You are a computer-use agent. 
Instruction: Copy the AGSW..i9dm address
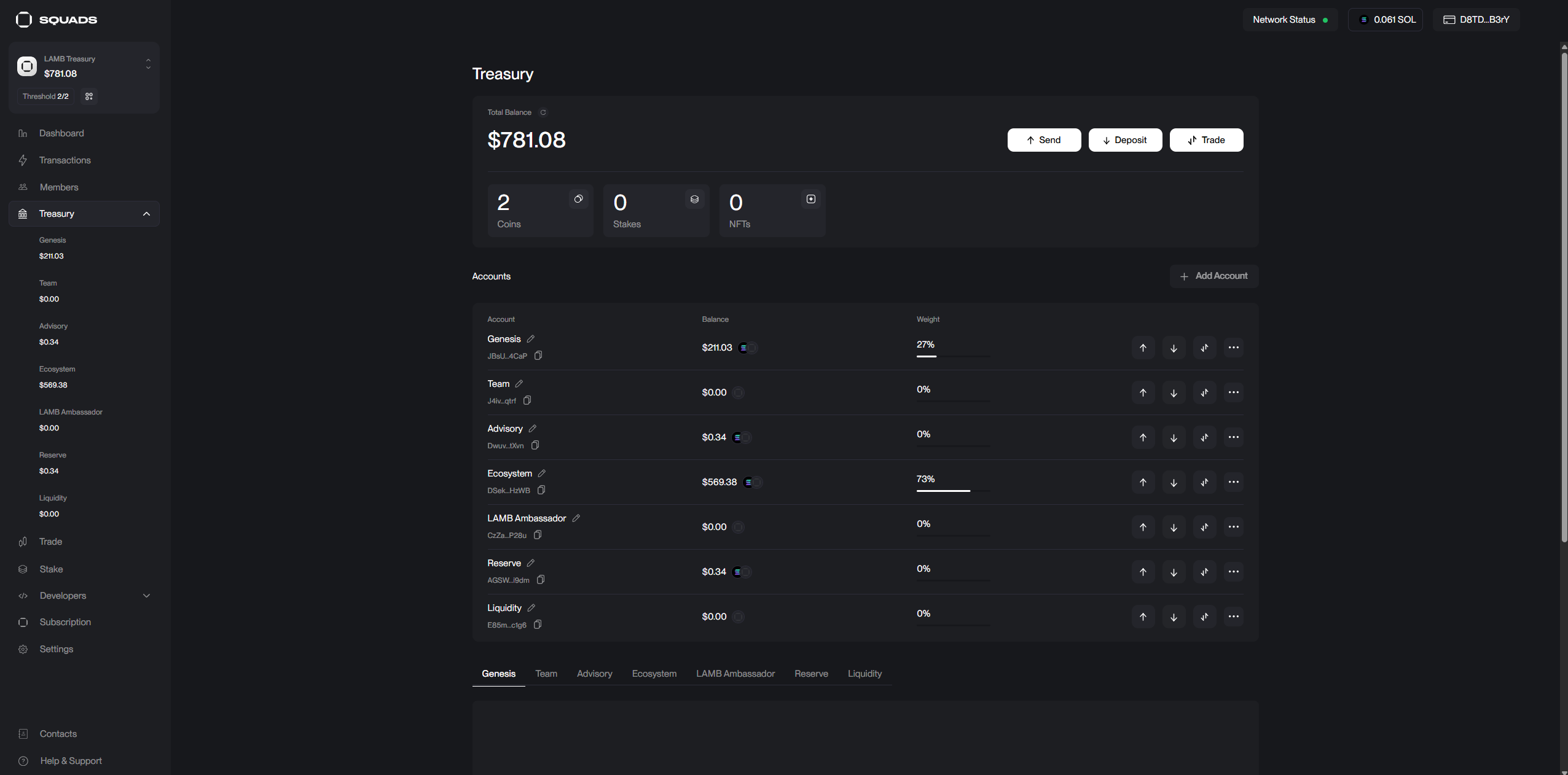tap(541, 580)
